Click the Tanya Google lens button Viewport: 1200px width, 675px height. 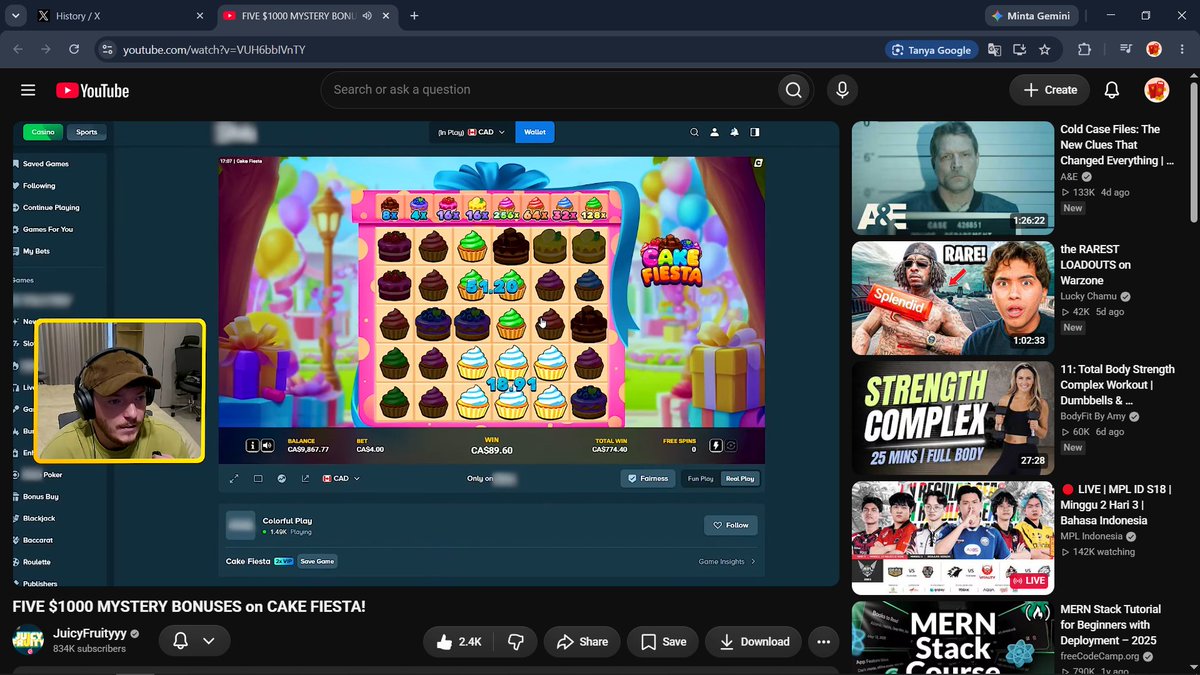coord(930,49)
